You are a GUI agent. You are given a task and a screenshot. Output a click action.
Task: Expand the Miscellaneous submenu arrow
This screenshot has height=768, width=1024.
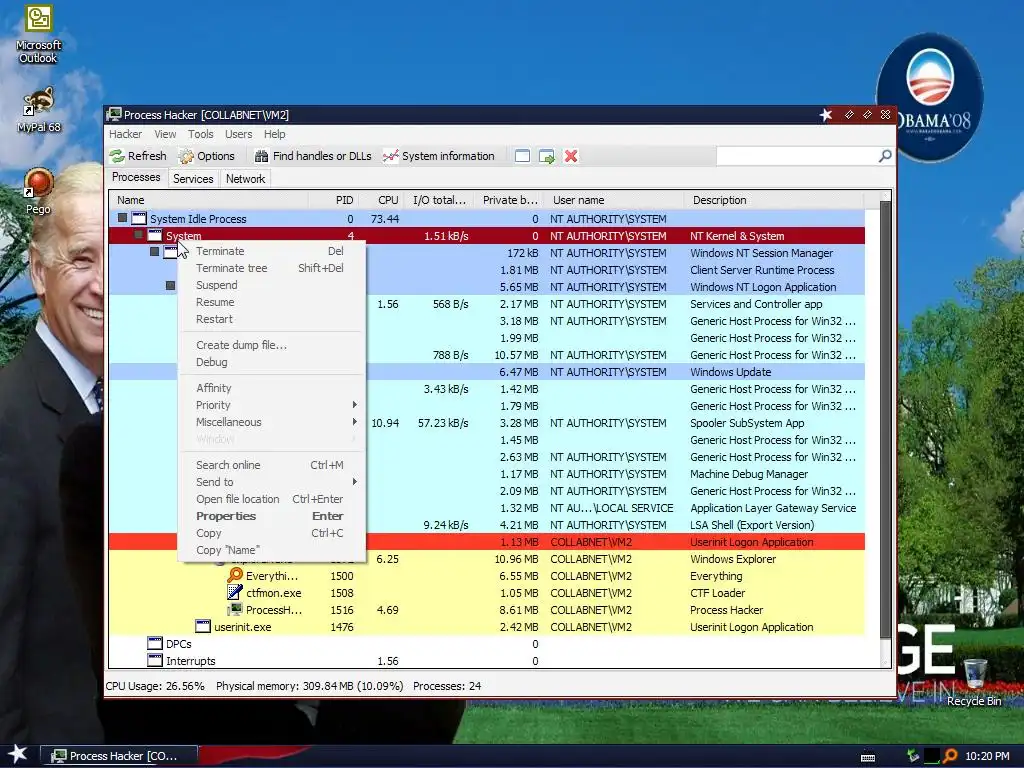[x=355, y=422]
